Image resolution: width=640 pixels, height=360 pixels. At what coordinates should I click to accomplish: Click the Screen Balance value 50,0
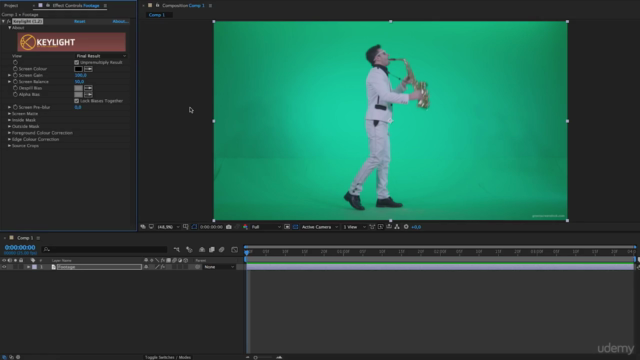click(x=79, y=82)
